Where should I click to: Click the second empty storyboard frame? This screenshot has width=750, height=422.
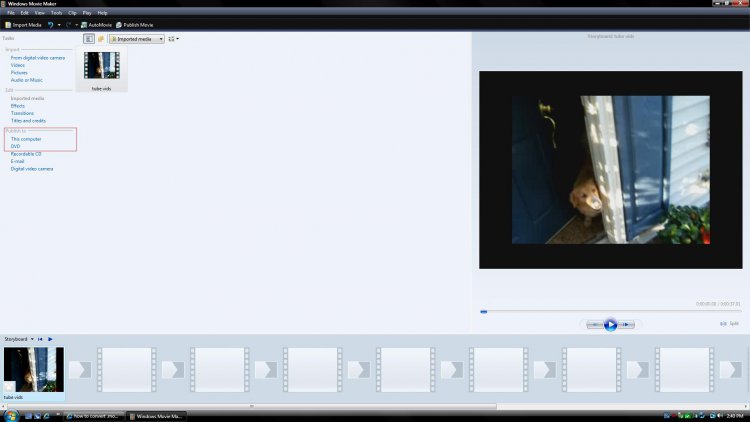coord(220,370)
